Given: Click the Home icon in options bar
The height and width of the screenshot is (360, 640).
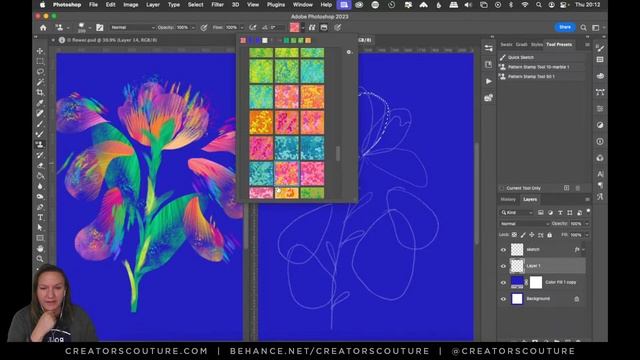Looking at the screenshot, I should (x=43, y=27).
